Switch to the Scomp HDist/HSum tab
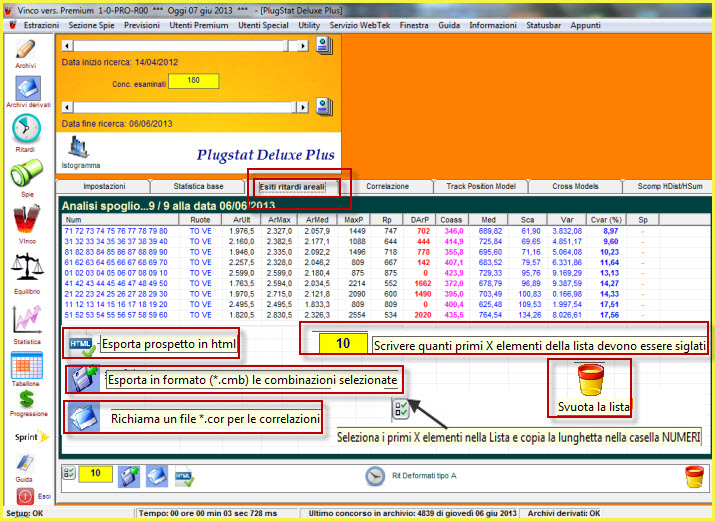 pos(668,186)
